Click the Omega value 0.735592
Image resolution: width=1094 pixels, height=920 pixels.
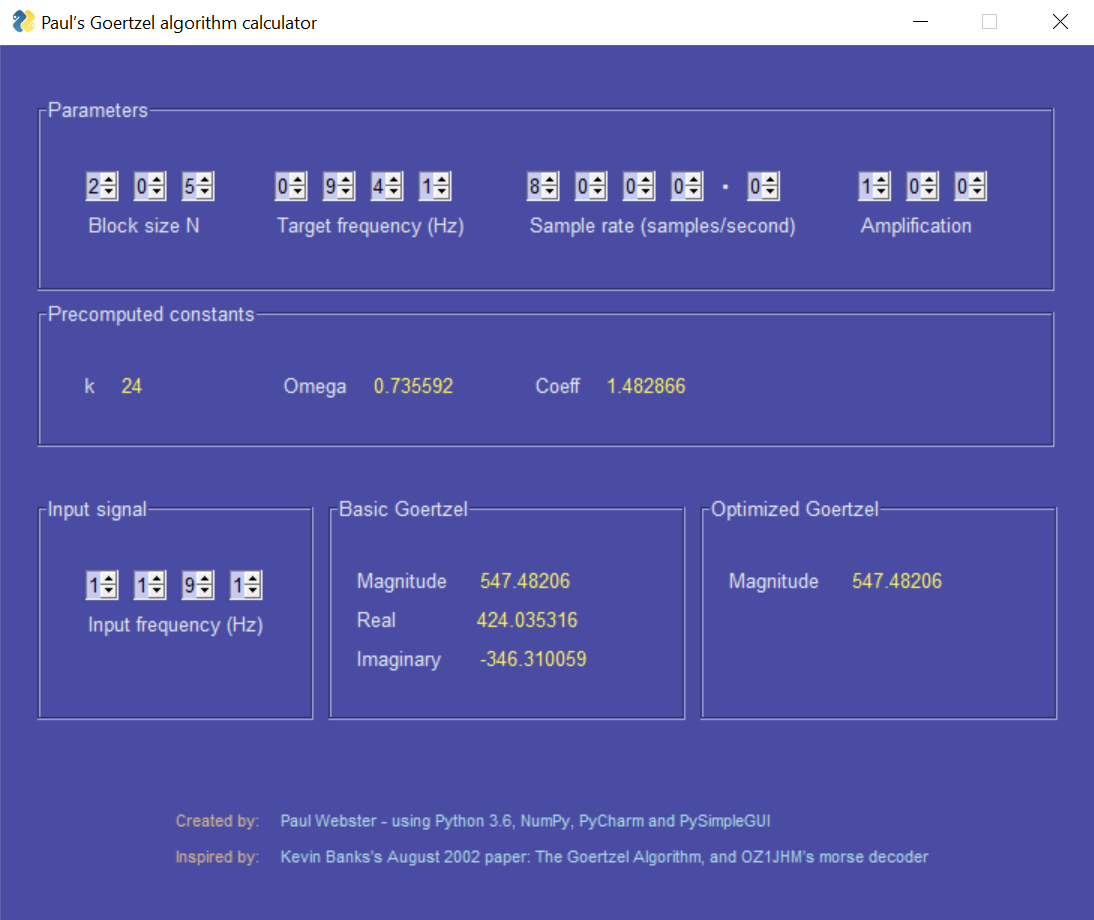pos(414,386)
